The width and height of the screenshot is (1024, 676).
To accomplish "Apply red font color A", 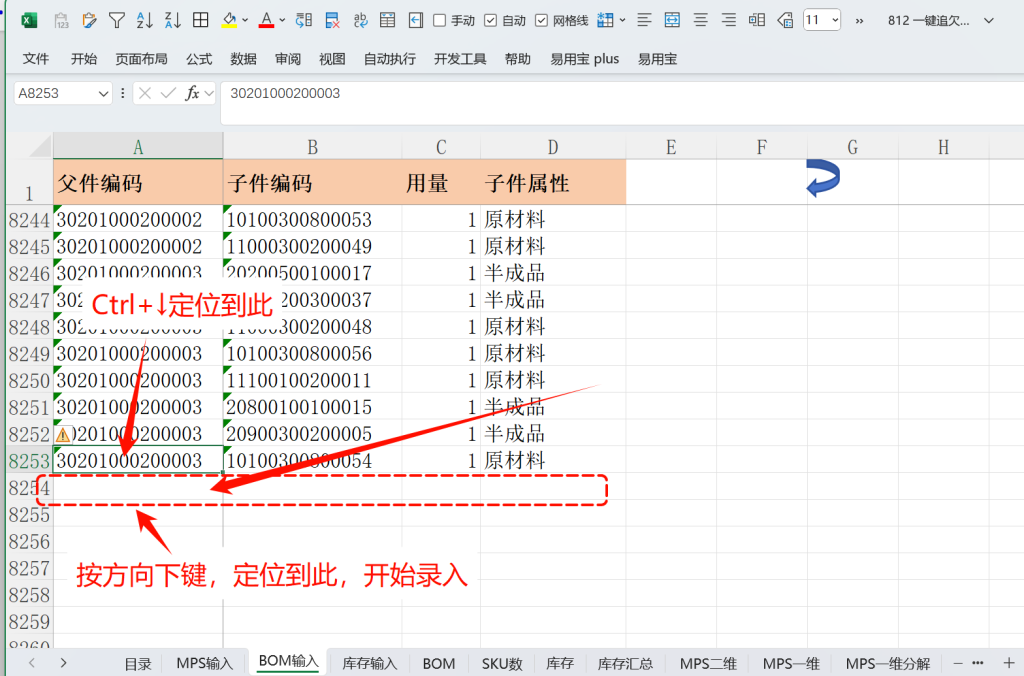I will [x=266, y=21].
